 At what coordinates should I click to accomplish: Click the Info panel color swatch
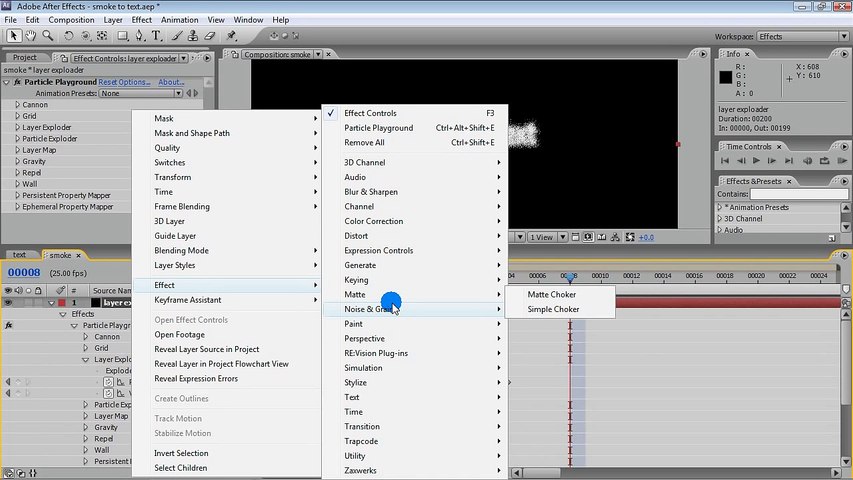point(726,77)
